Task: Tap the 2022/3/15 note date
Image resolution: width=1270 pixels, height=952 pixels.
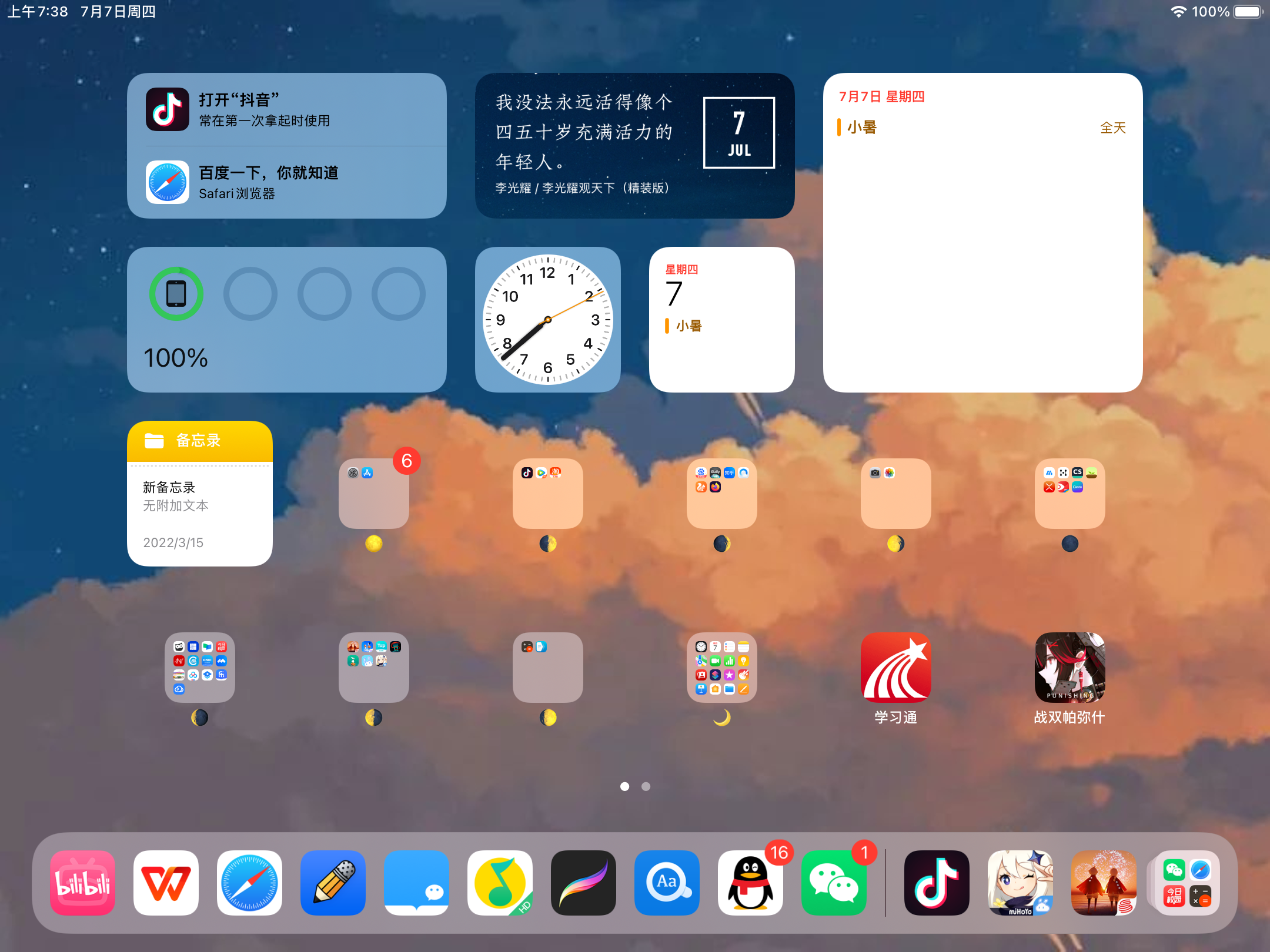Action: [173, 542]
